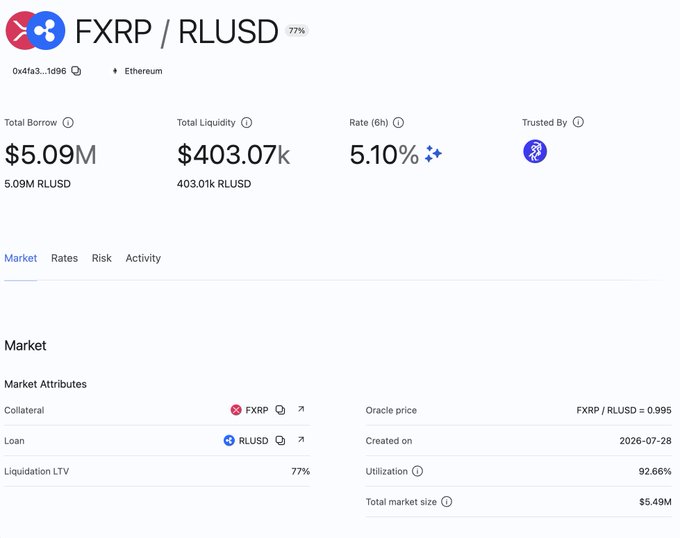Click the Collateral row label
The width and height of the screenshot is (680, 538).
[24, 410]
